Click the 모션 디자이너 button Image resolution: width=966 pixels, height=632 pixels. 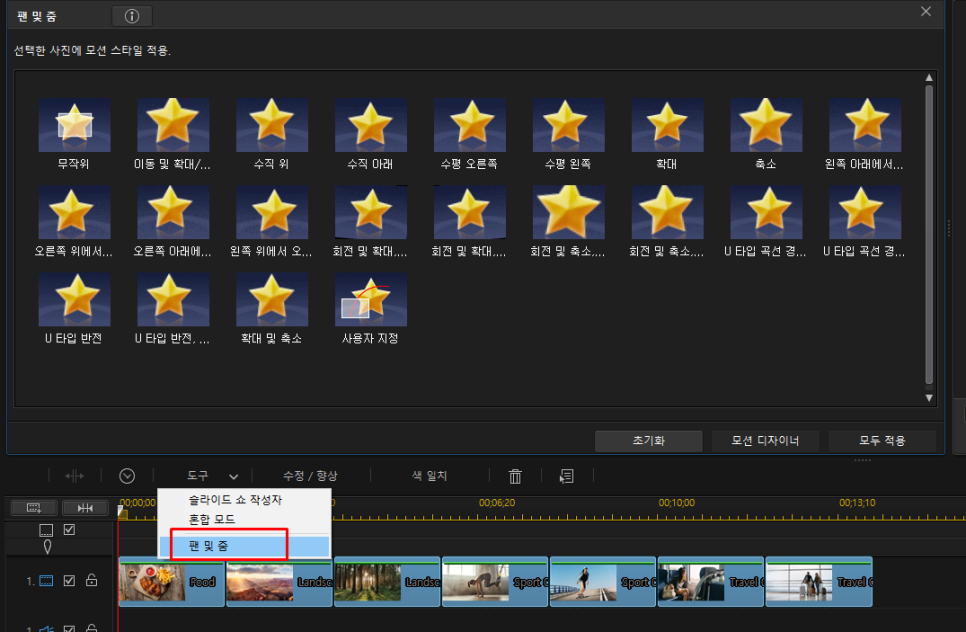coord(765,441)
